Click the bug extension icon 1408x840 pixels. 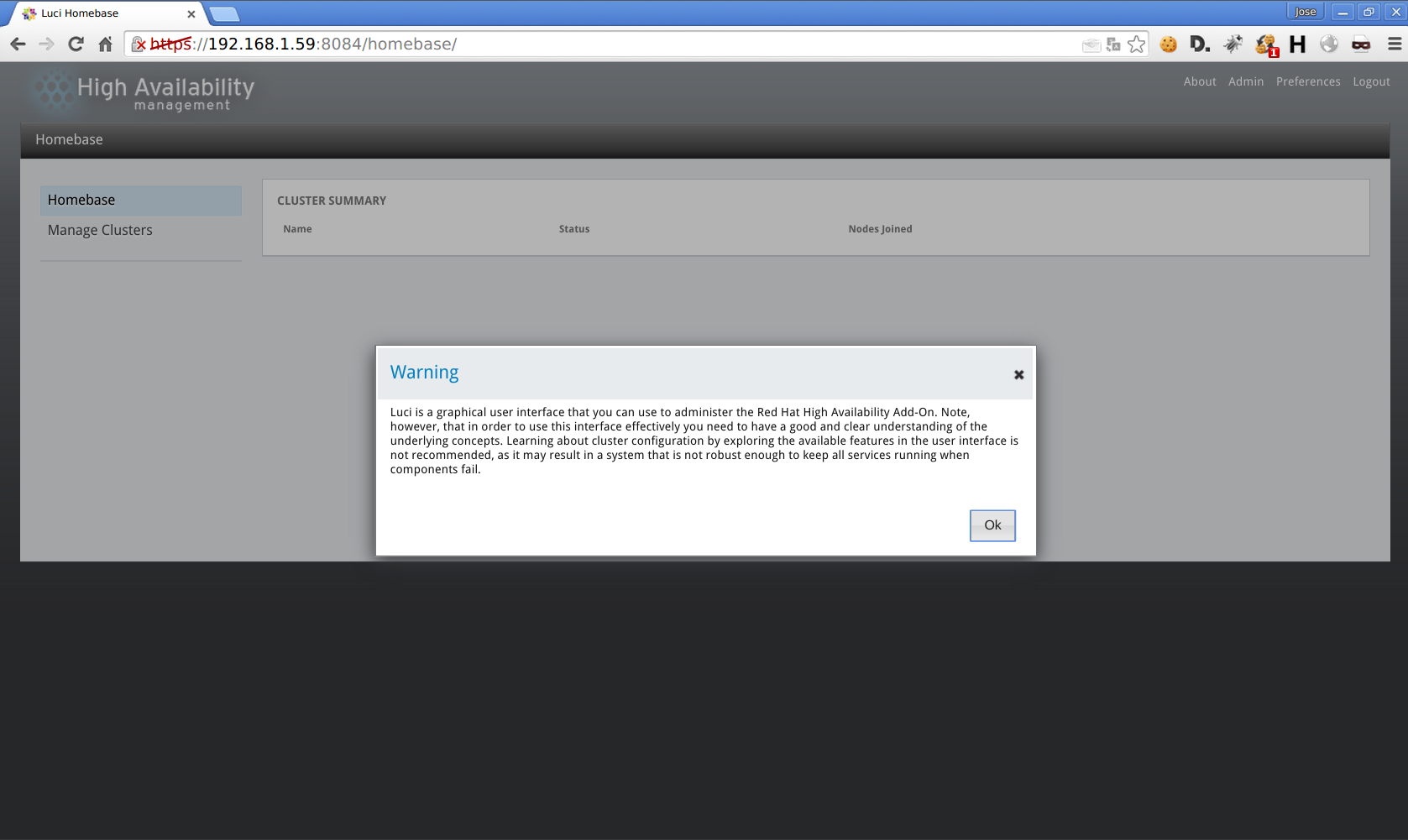click(x=1233, y=44)
